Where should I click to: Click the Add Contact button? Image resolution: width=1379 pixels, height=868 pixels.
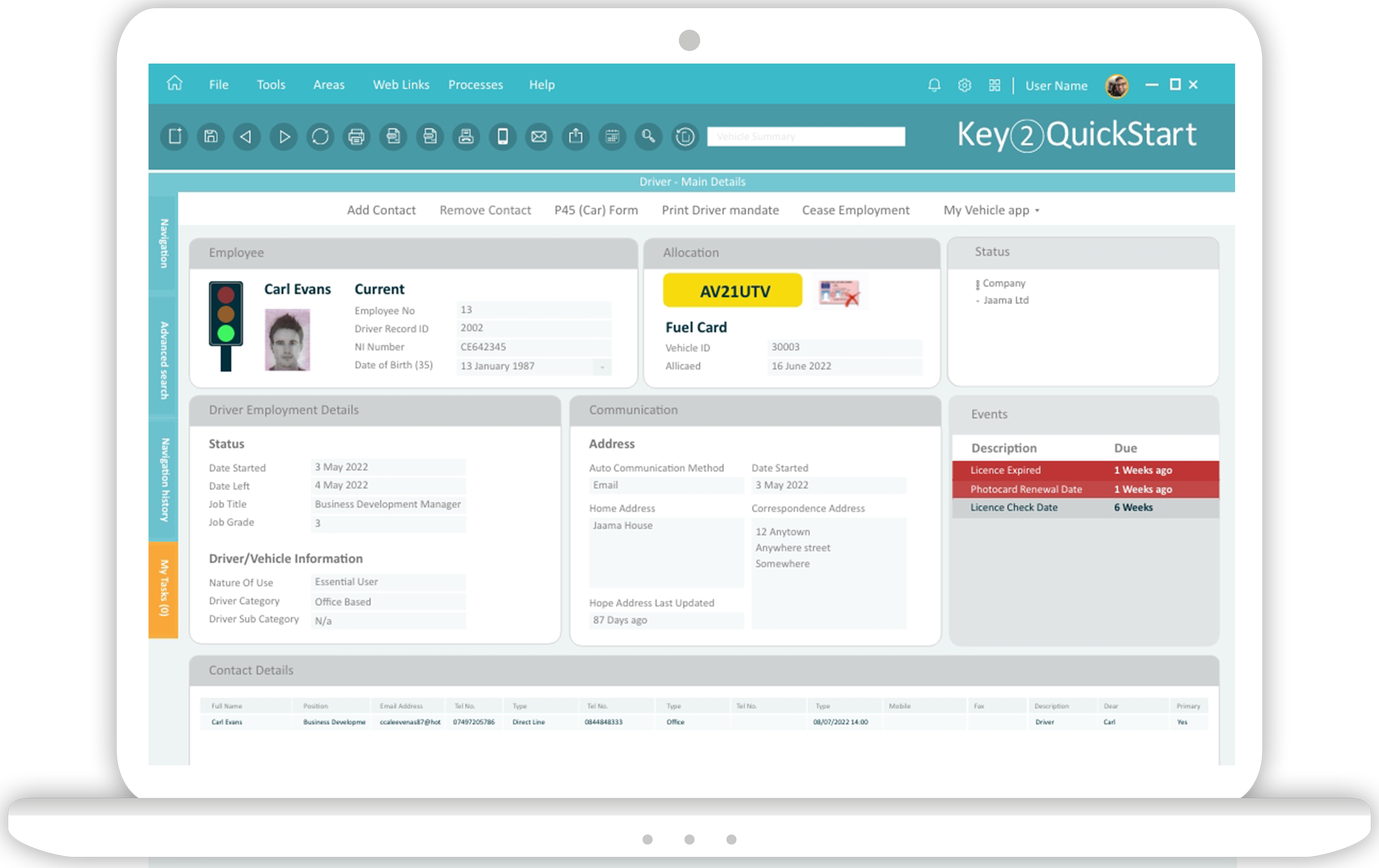pyautogui.click(x=380, y=209)
